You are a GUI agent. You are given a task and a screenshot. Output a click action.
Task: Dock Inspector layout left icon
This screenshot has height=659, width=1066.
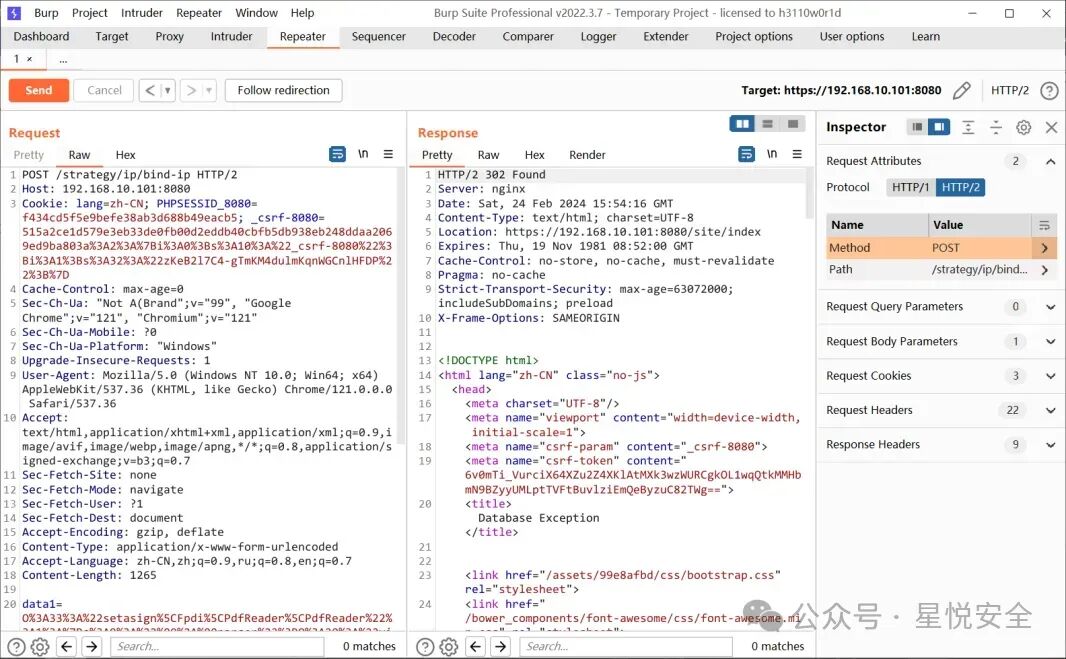pyautogui.click(x=917, y=127)
